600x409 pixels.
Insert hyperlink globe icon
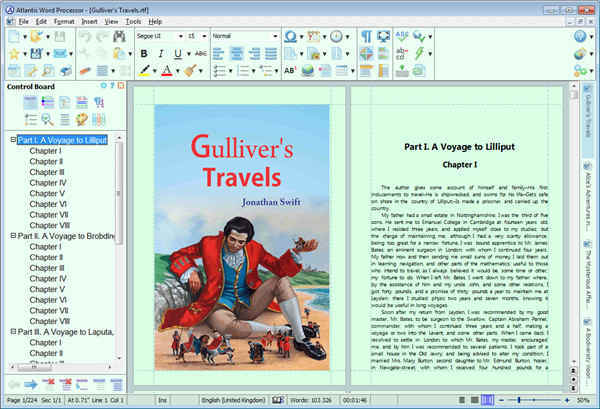click(307, 70)
